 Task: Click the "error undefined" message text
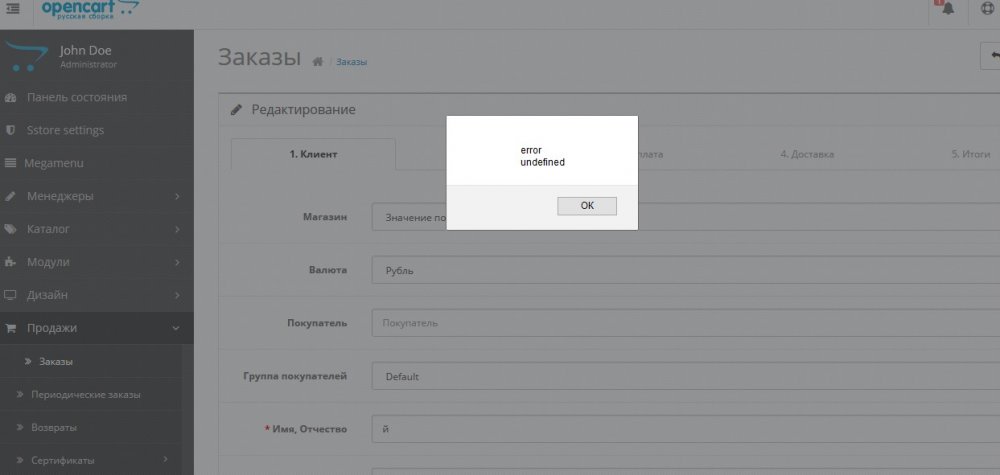pos(542,156)
